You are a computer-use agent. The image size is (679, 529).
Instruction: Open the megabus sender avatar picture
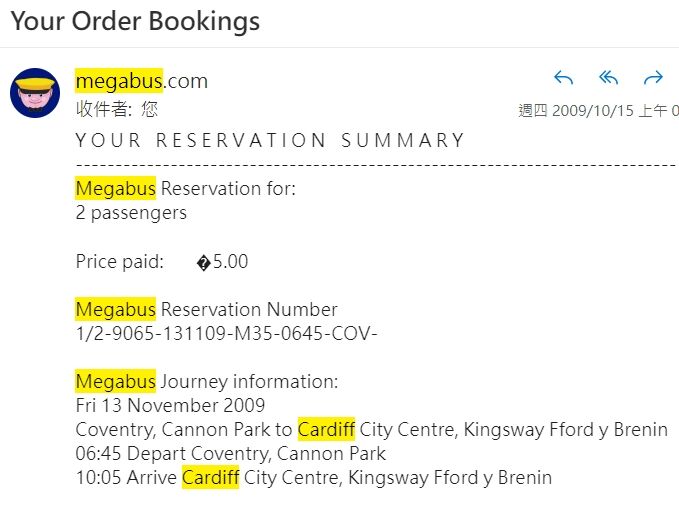pyautogui.click(x=35, y=93)
